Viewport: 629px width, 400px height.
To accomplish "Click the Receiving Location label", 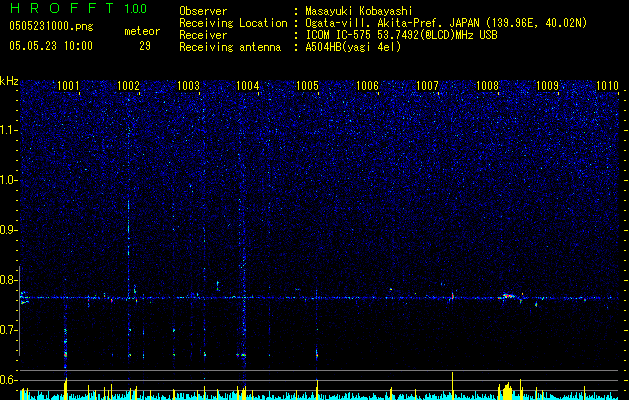I will (x=233, y=23).
